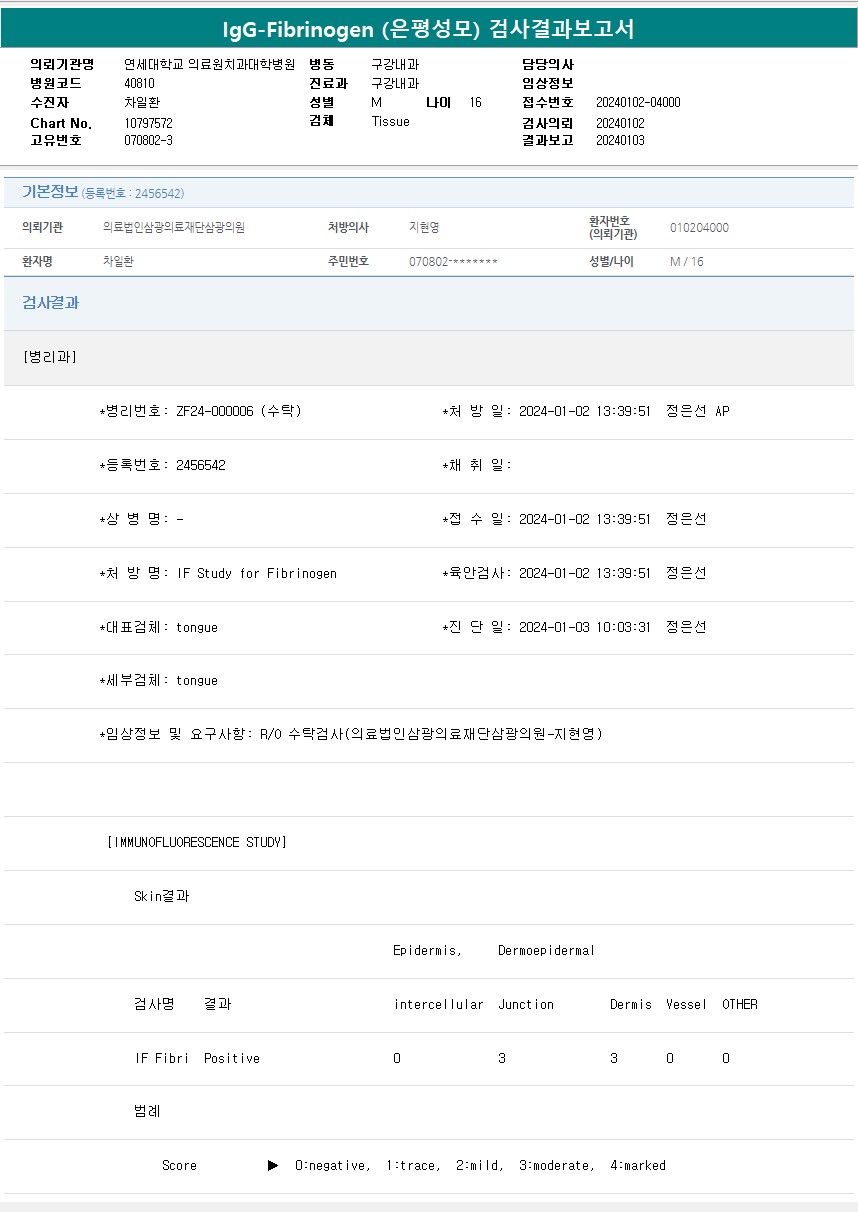858x1212 pixels.
Task: Click the top age value 16
Action: [x=475, y=102]
